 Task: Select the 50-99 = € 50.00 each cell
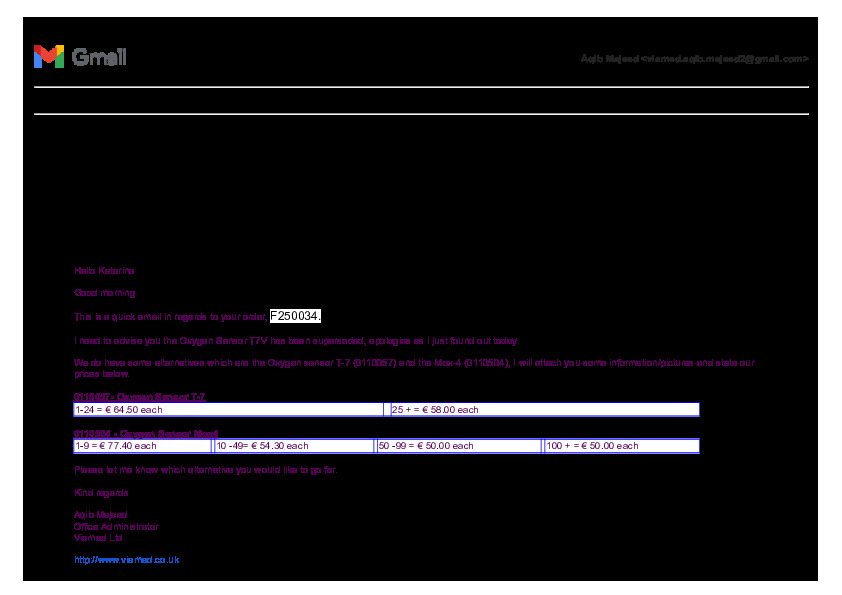458,446
